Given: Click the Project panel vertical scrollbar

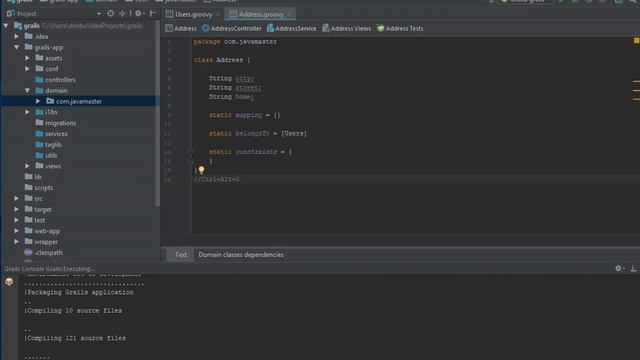Looking at the screenshot, I should [x=157, y=114].
